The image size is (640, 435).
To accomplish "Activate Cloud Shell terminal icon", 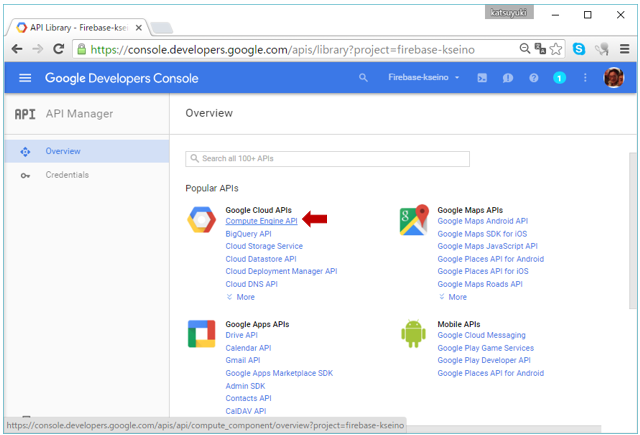I will [x=482, y=78].
